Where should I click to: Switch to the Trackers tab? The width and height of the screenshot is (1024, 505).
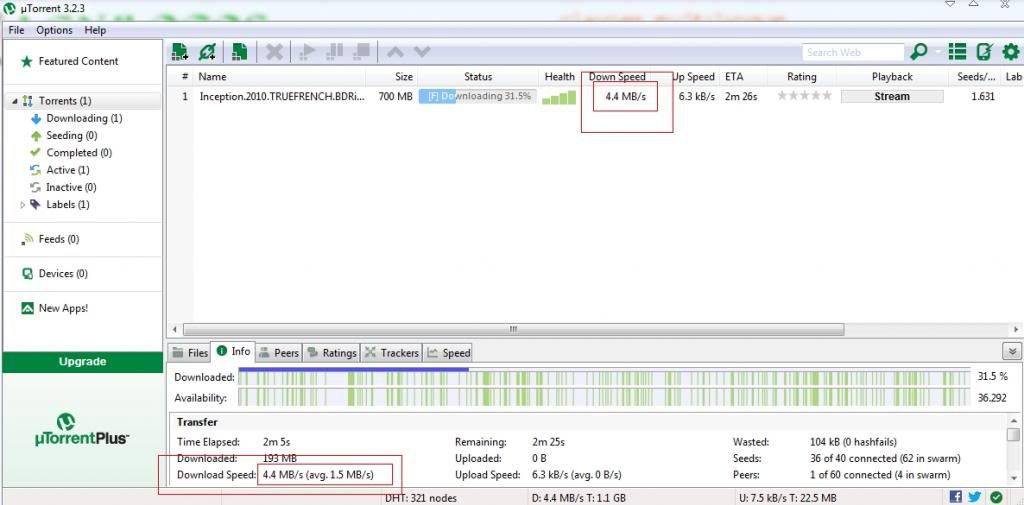coord(392,352)
